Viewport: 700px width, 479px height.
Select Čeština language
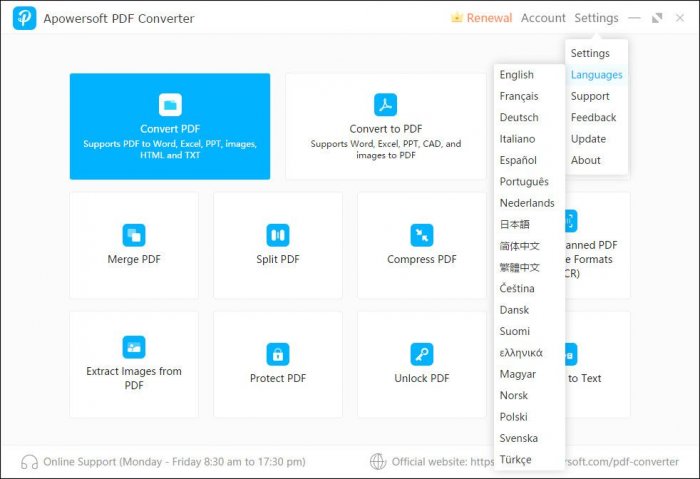529,288
